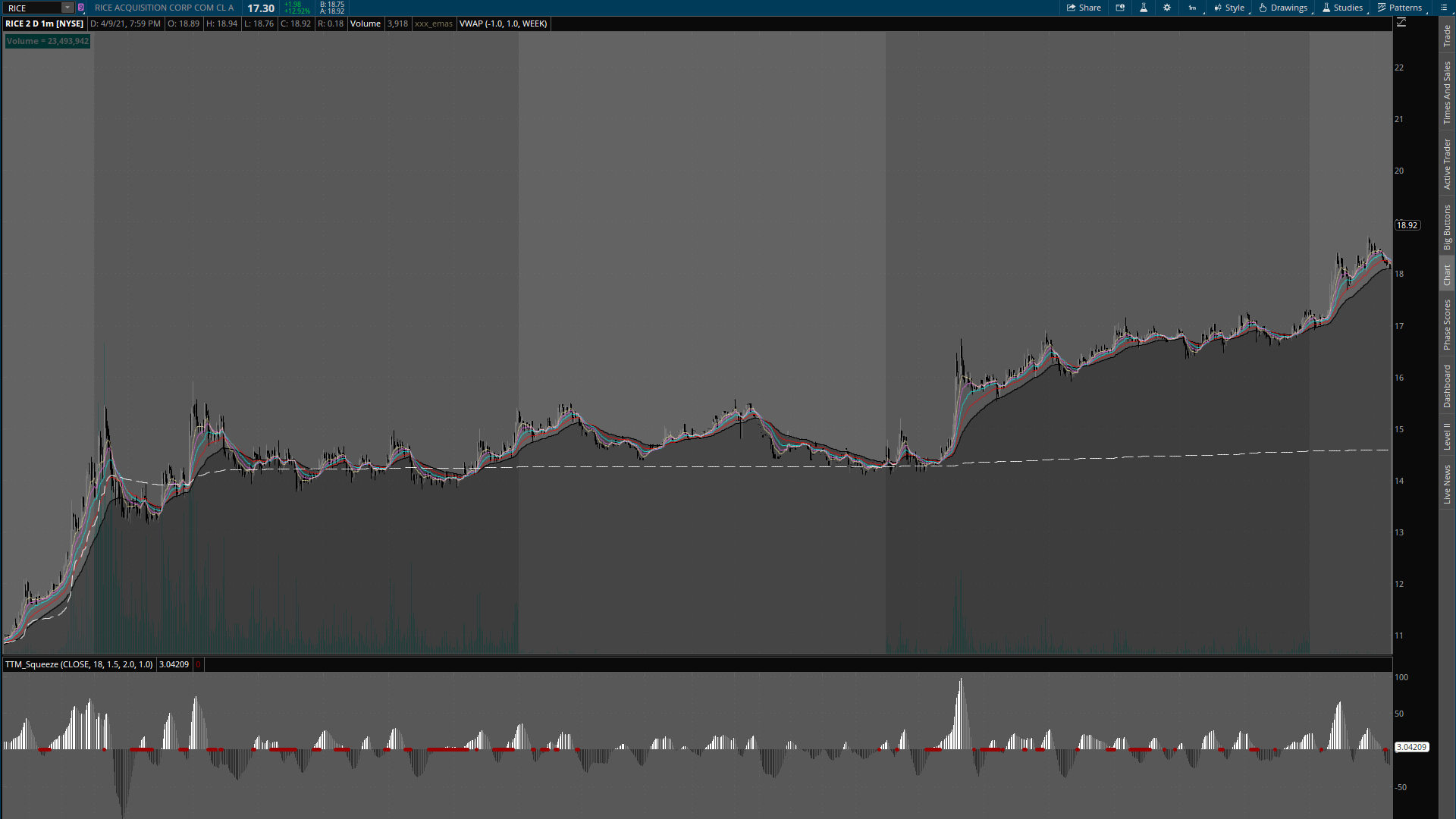Open the Style menu
Viewport: 1456px width, 819px height.
pos(1229,8)
